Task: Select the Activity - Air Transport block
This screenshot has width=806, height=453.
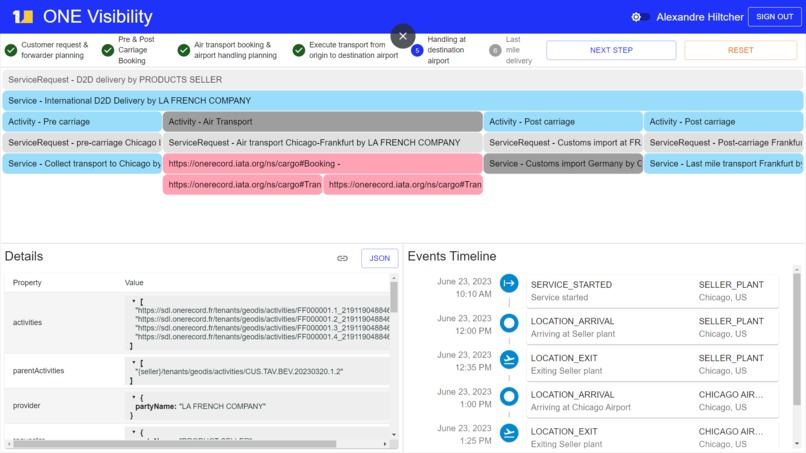Action: tap(323, 122)
